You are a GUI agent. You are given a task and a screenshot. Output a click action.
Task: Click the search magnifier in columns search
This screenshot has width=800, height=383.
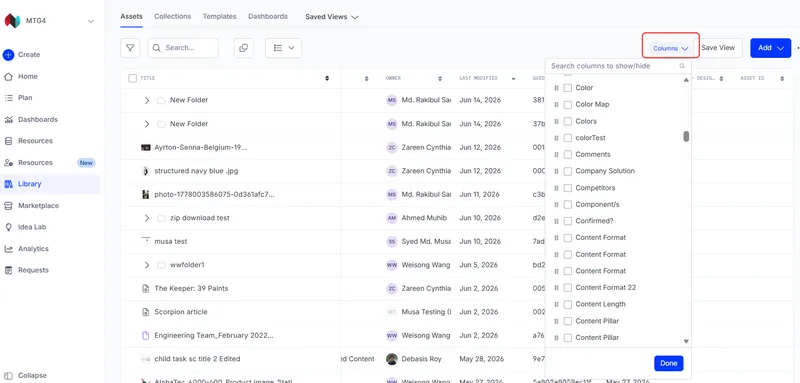682,66
